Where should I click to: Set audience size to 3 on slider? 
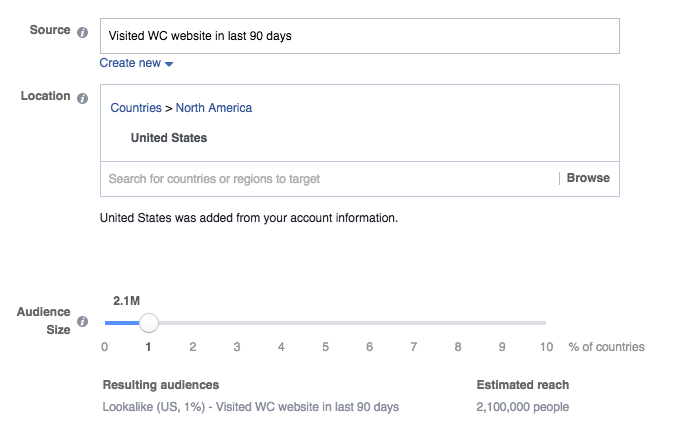237,323
